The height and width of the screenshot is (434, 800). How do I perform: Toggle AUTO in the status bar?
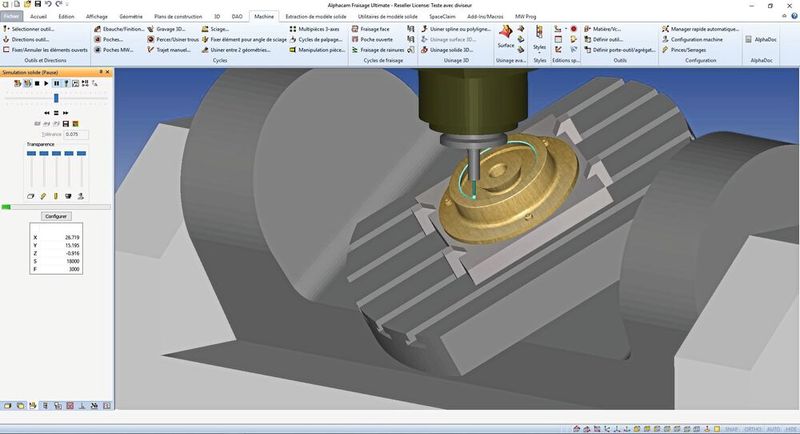pos(773,429)
